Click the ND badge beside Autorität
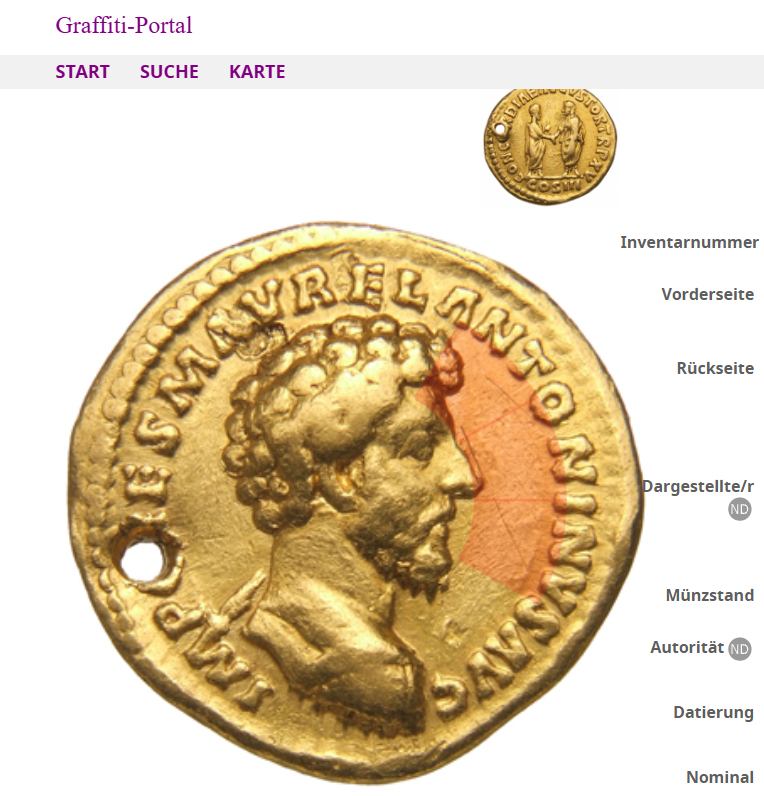The width and height of the screenshot is (764, 796). pyautogui.click(x=740, y=649)
